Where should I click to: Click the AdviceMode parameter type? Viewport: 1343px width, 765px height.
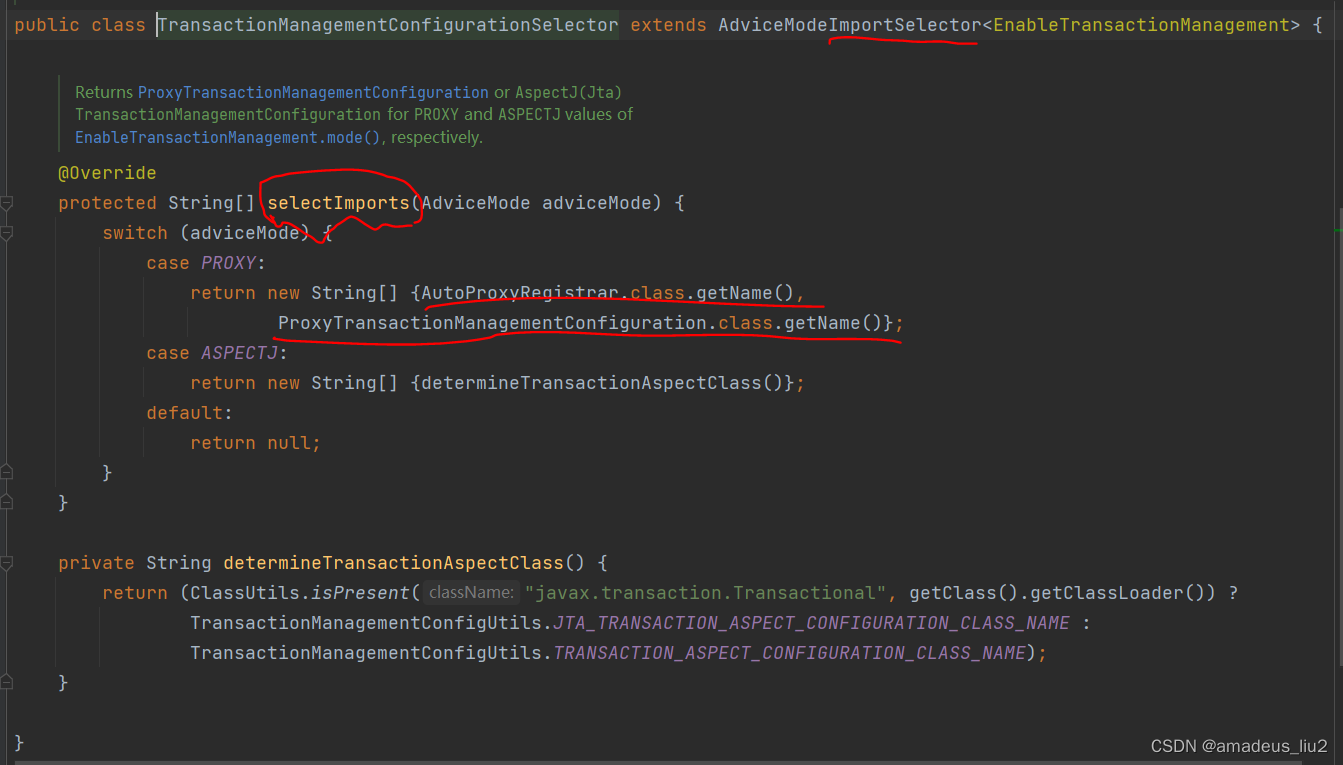(476, 203)
